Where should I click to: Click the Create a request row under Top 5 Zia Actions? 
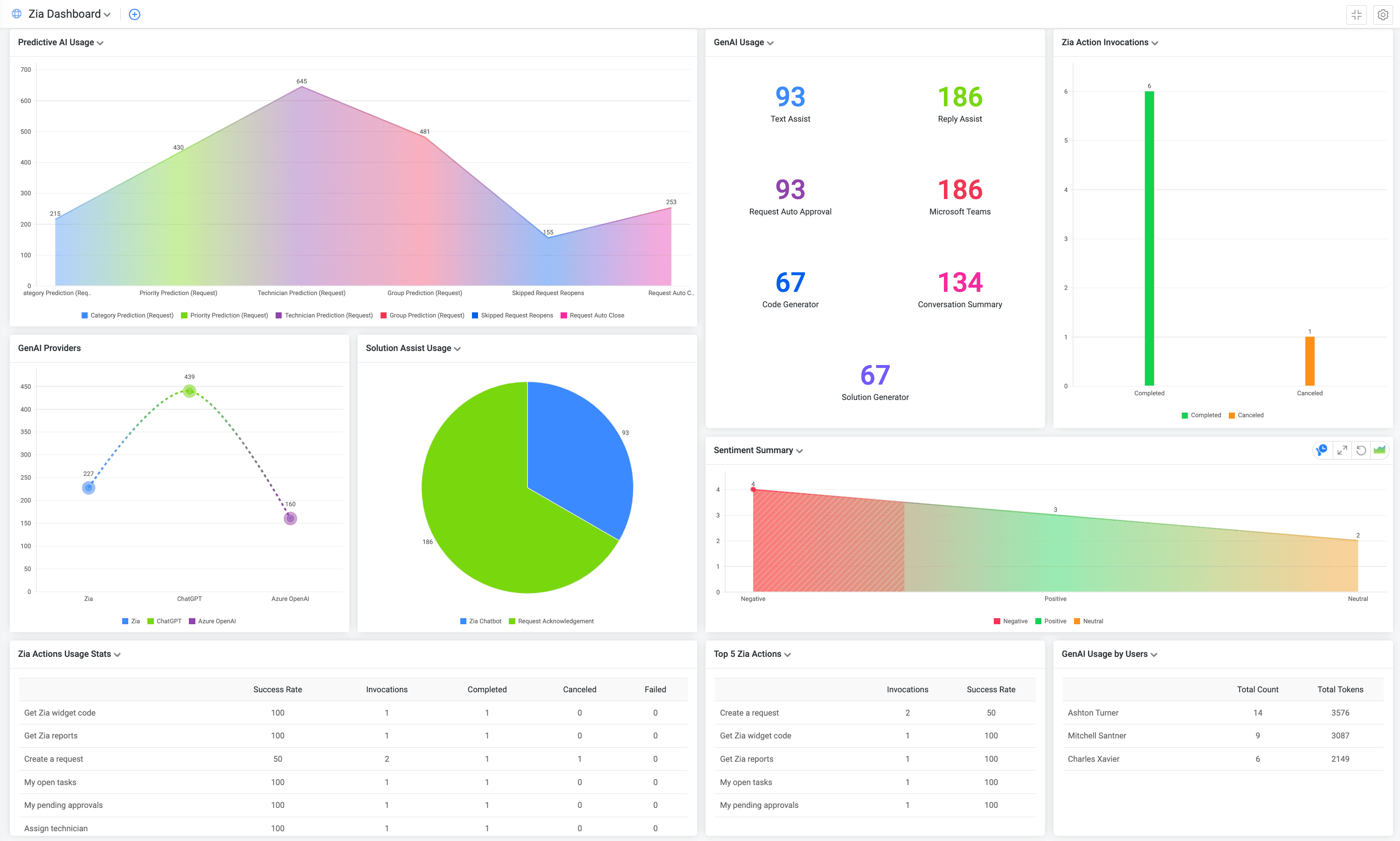tap(749, 712)
